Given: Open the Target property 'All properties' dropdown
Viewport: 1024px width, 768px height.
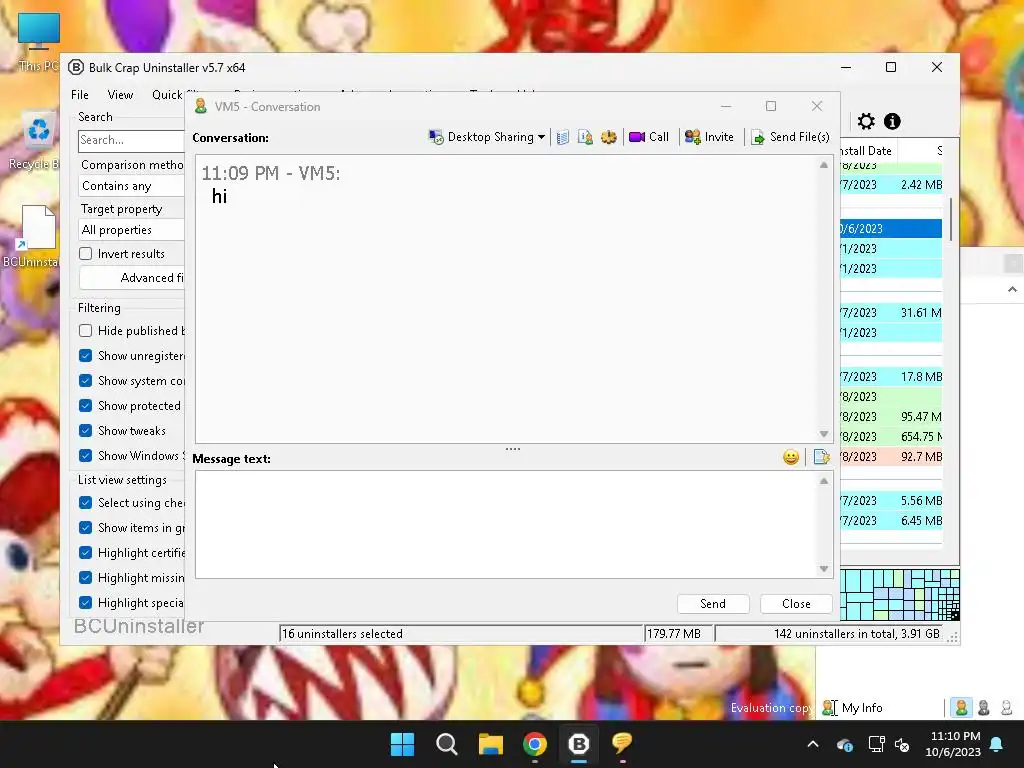Looking at the screenshot, I should coord(131,230).
